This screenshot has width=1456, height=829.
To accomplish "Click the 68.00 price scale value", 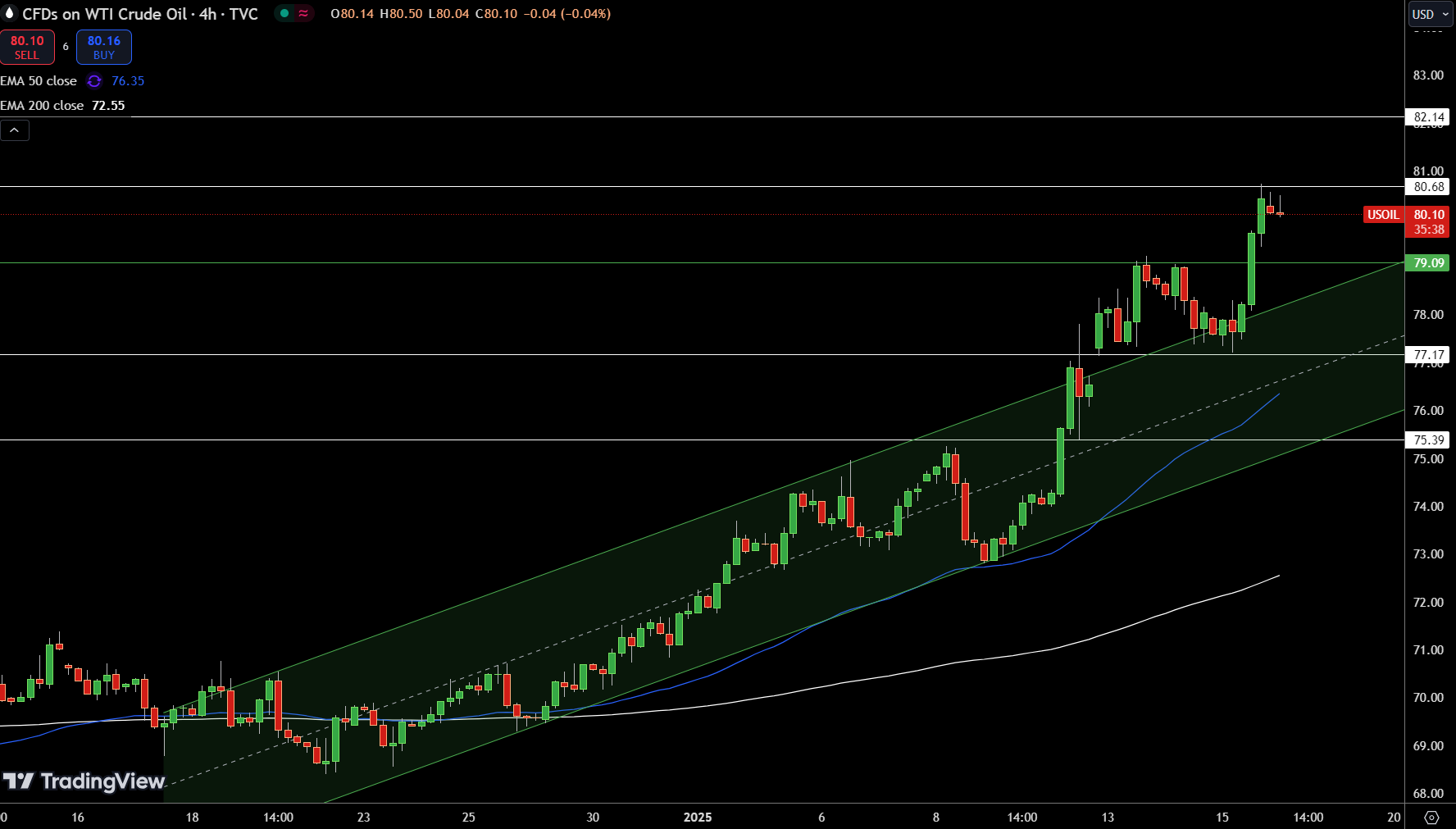I will coord(1428,794).
